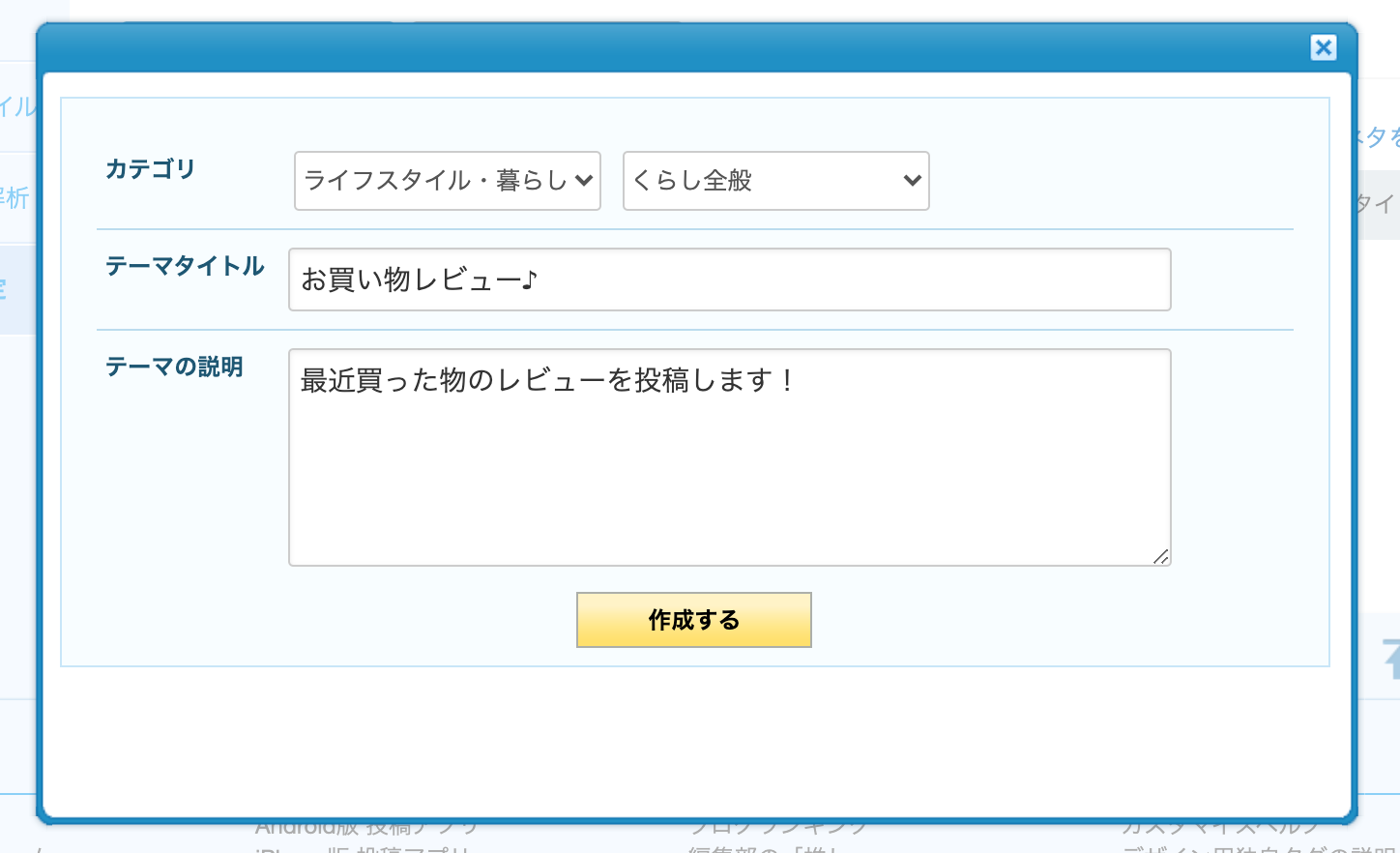Click the textarea resize handle corner
Image resolution: width=1400 pixels, height=853 pixels.
[x=1161, y=556]
